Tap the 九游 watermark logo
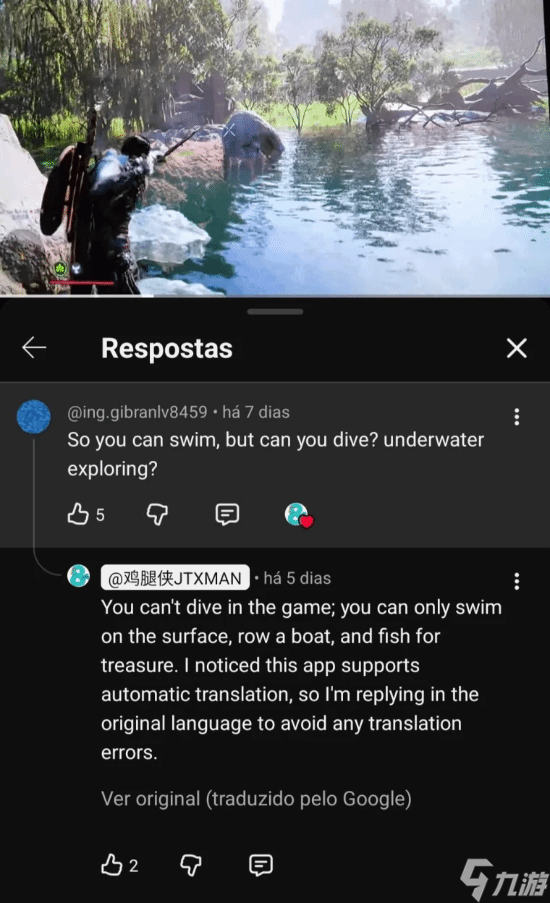Viewport: 550px width, 903px height. click(504, 879)
